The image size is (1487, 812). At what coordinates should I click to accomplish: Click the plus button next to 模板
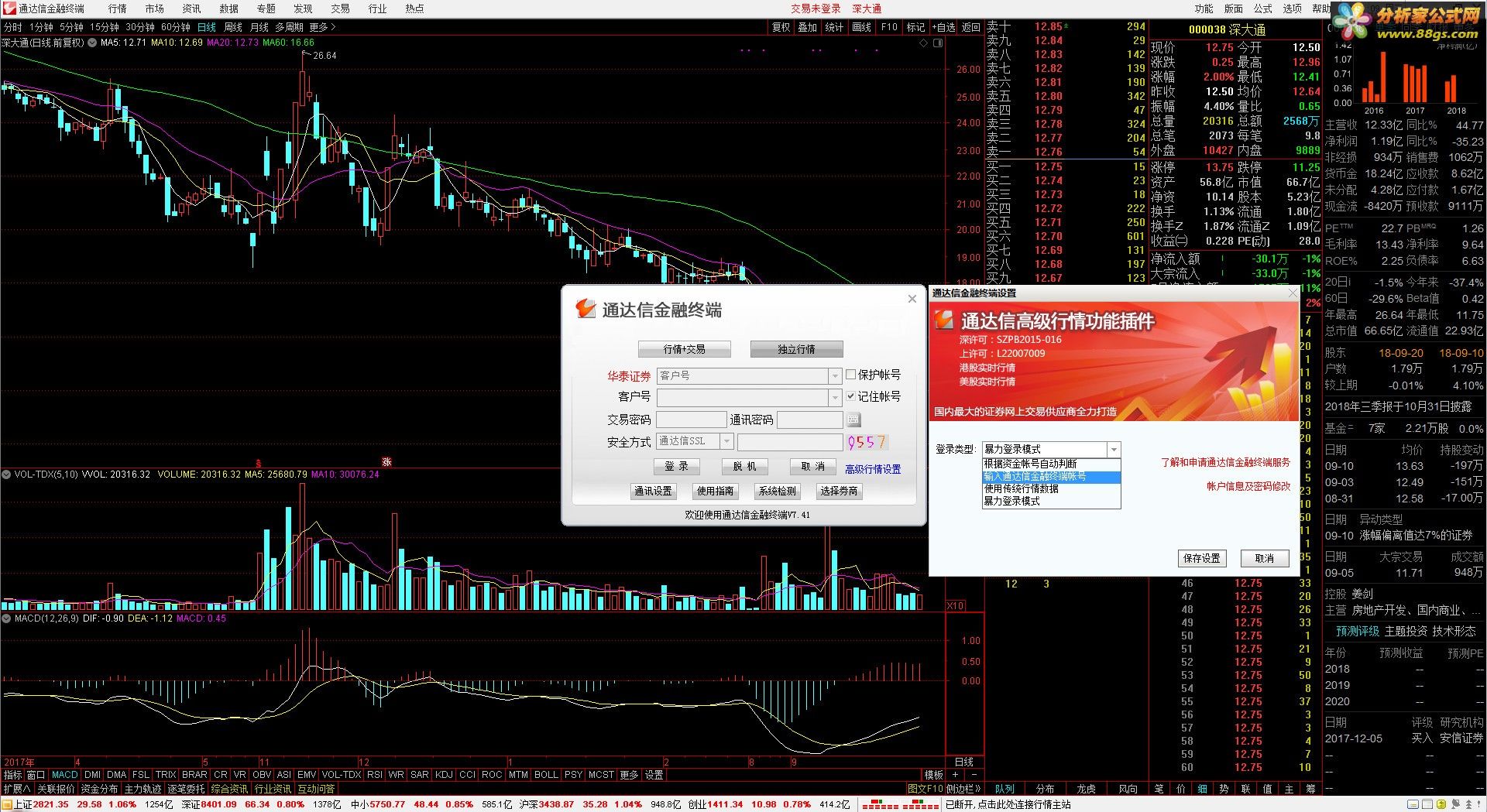pos(955,775)
